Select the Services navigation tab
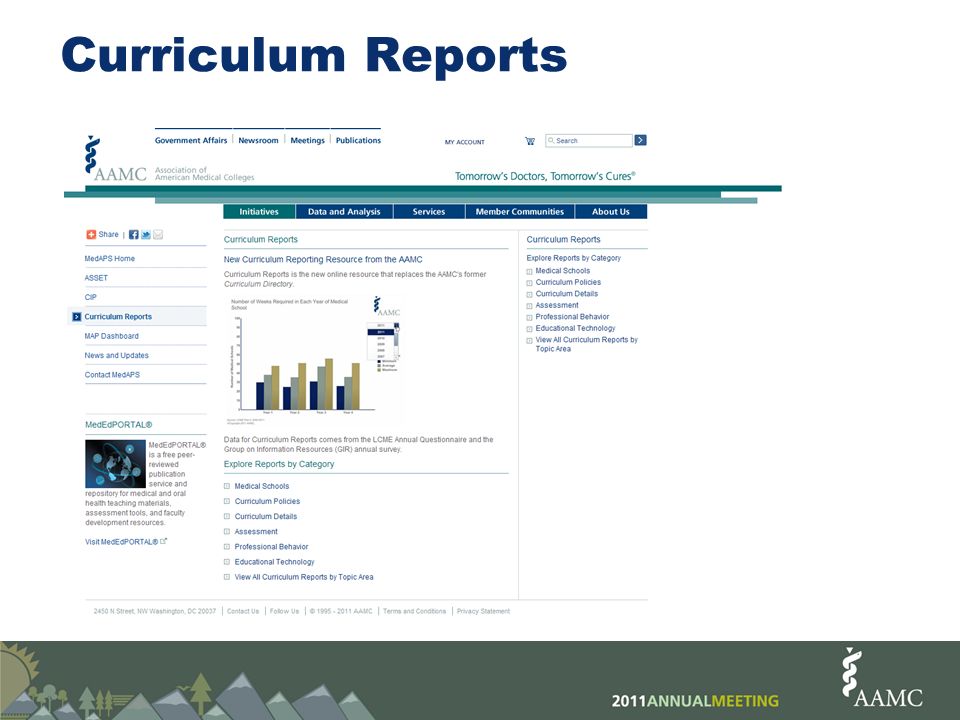The height and width of the screenshot is (720, 960). coord(429,211)
